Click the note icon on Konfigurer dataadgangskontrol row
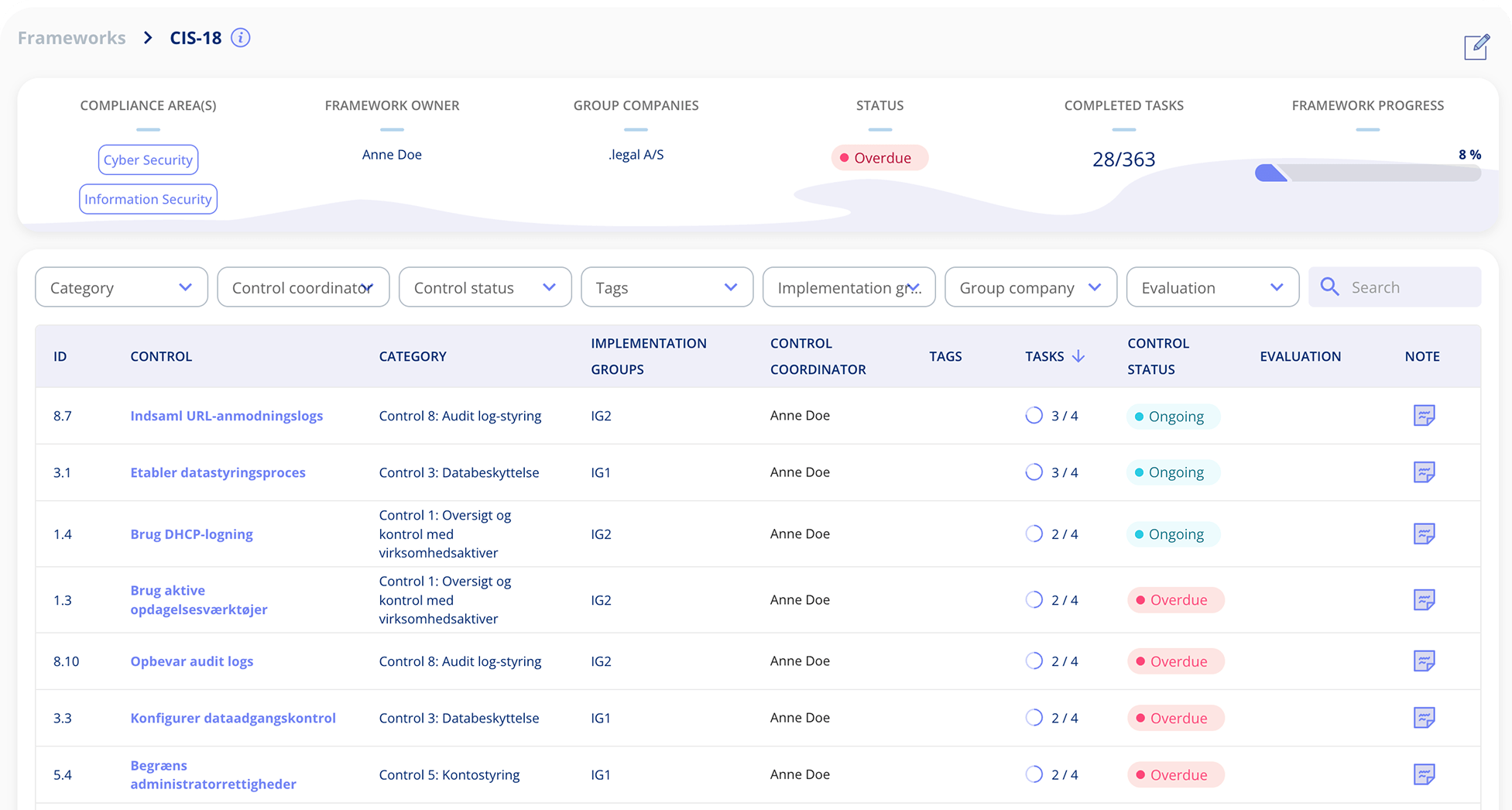The image size is (1512, 810). tap(1425, 718)
